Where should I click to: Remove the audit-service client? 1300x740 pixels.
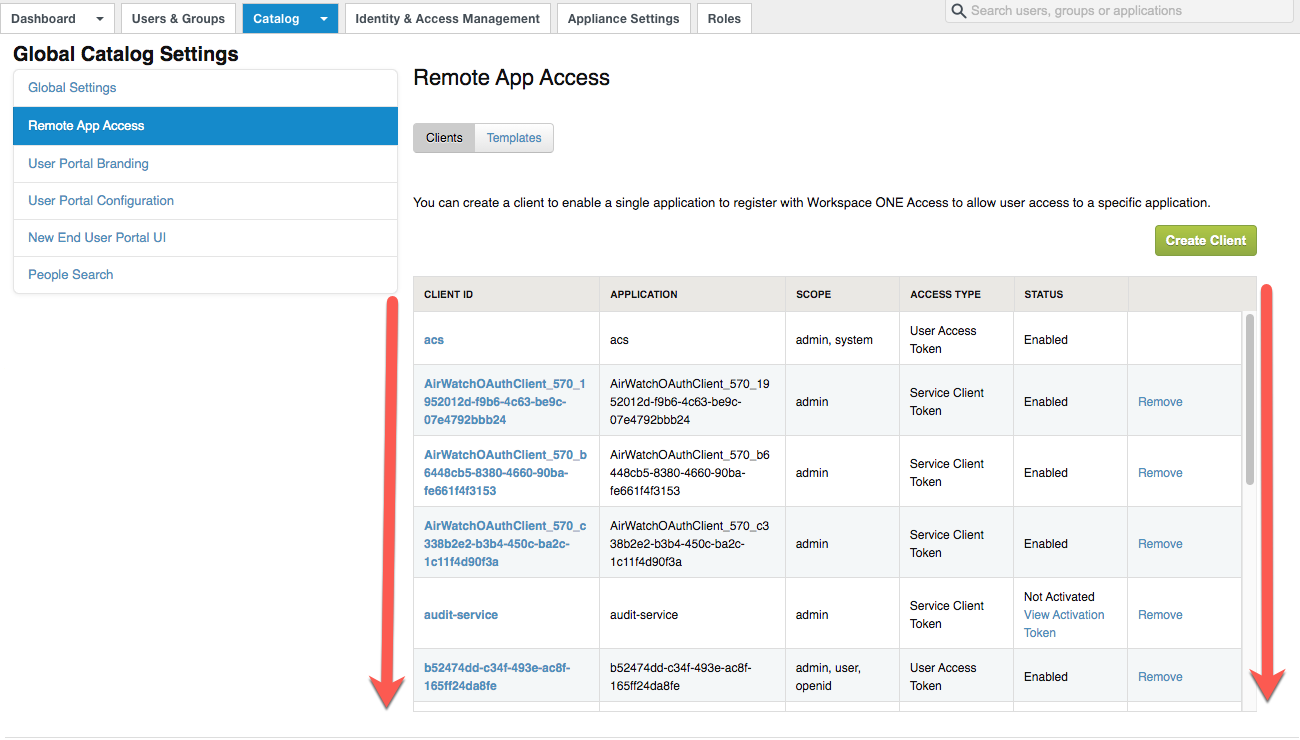[1160, 615]
